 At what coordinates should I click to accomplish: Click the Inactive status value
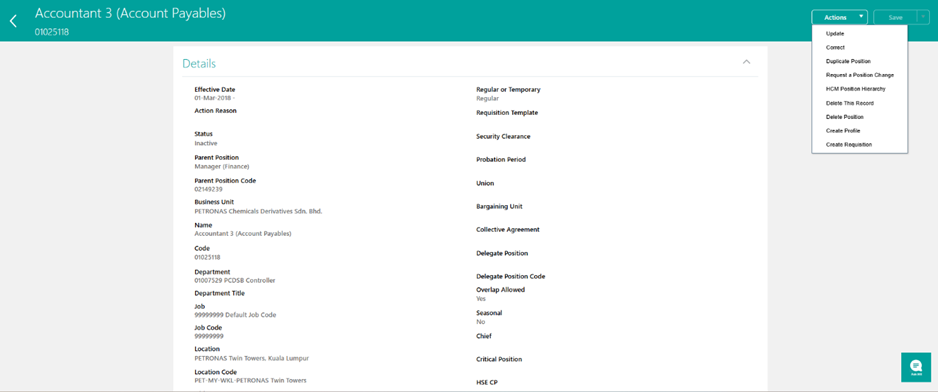pos(206,144)
